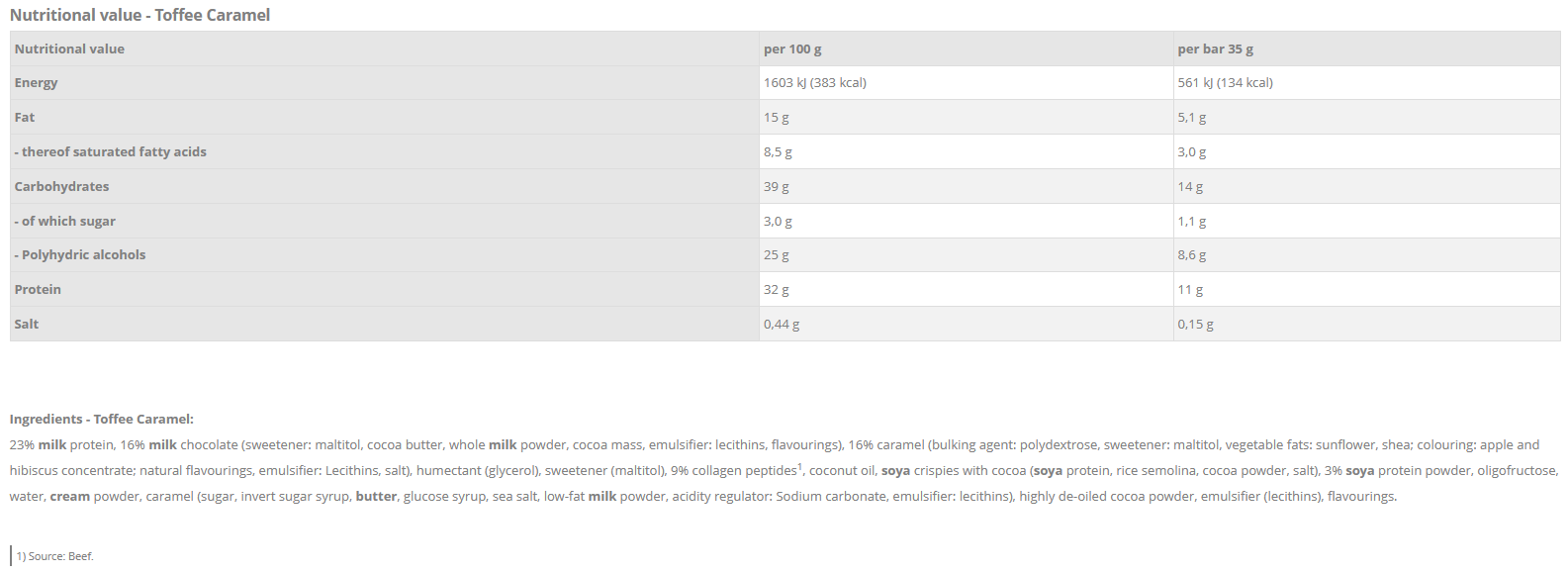Screen dimensions: 1568x574
Task: Click the 'Ingredients - Toffee Caramel:' heading
Action: [102, 420]
